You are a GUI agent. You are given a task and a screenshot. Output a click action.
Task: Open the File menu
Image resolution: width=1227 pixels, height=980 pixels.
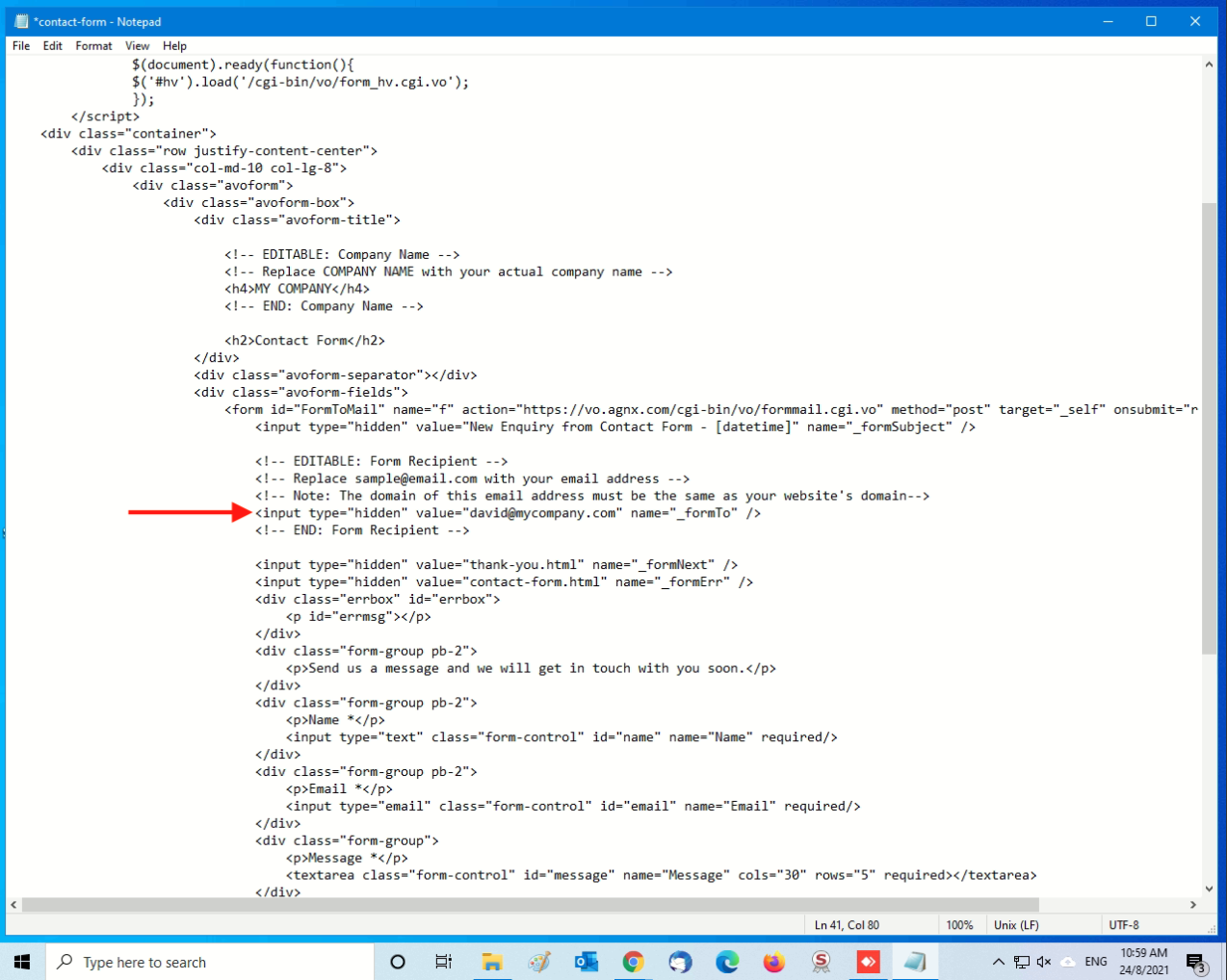pos(21,45)
